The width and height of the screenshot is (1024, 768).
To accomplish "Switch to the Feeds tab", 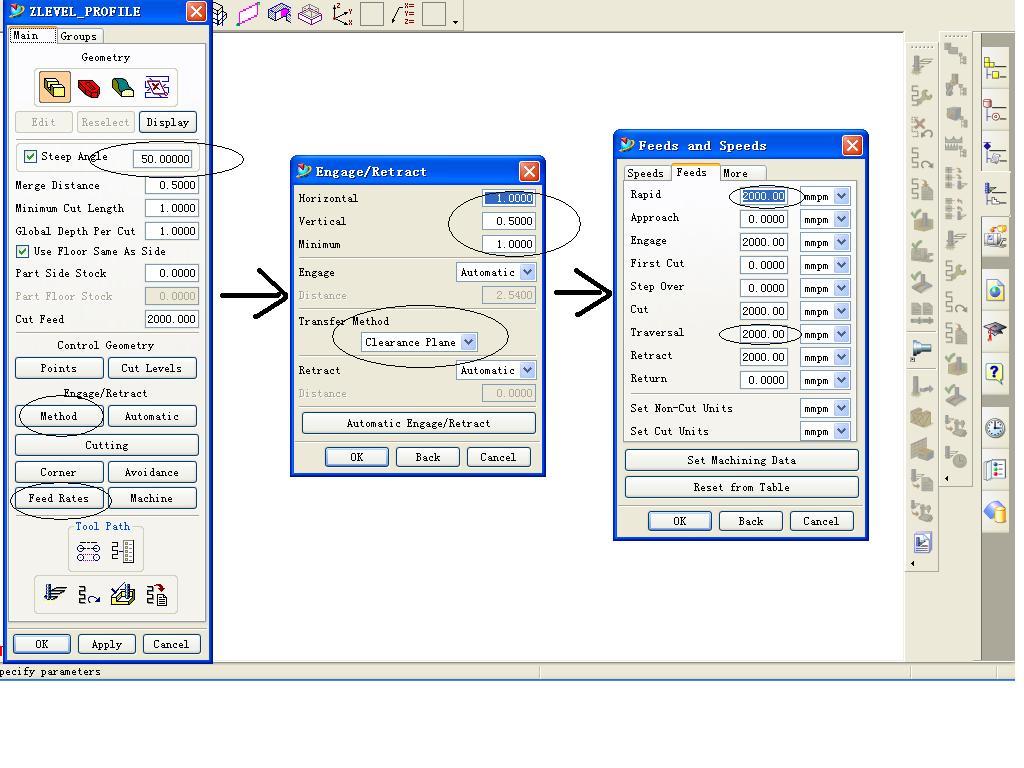I will (x=695, y=172).
